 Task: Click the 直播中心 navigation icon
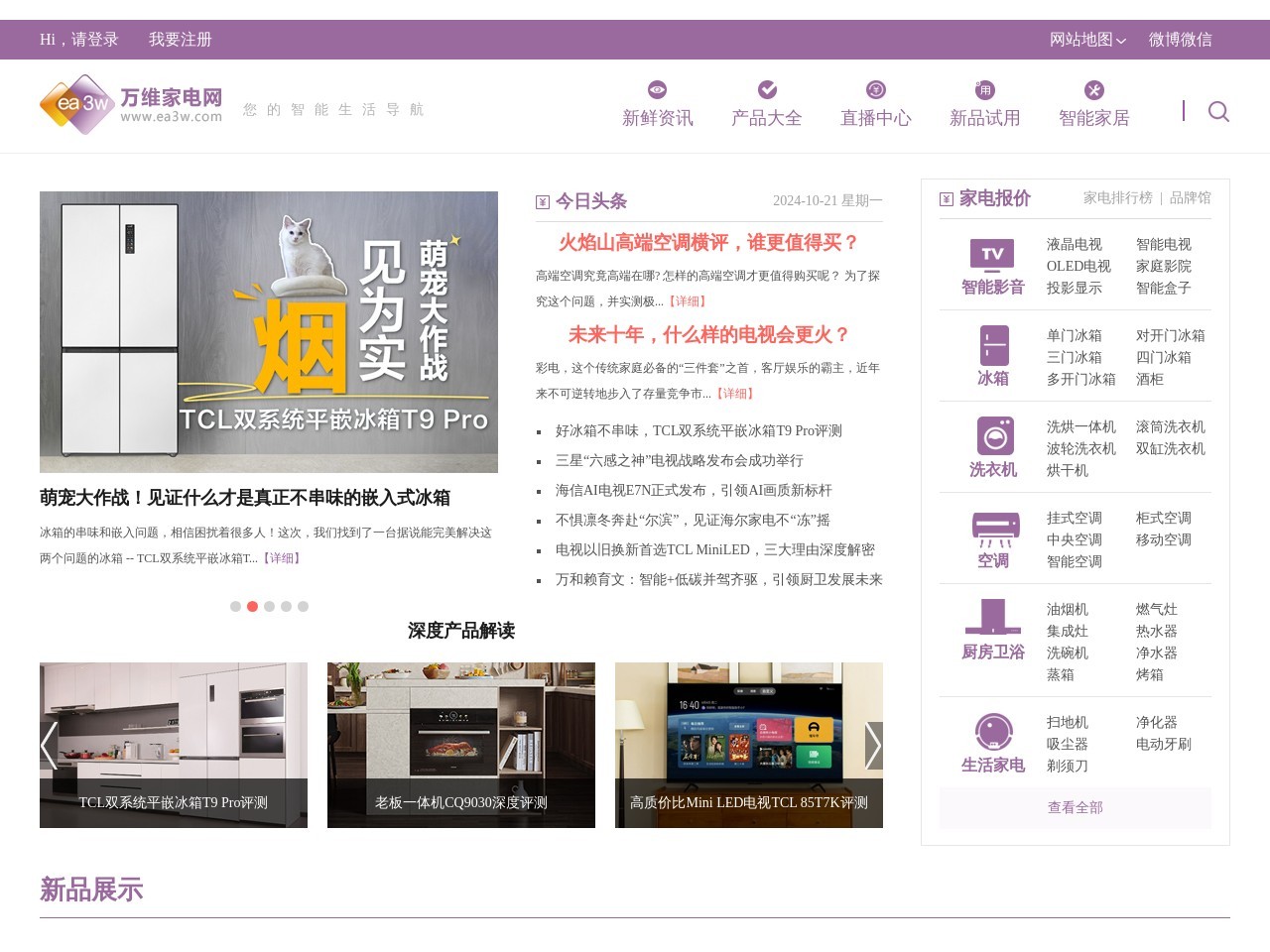click(874, 89)
